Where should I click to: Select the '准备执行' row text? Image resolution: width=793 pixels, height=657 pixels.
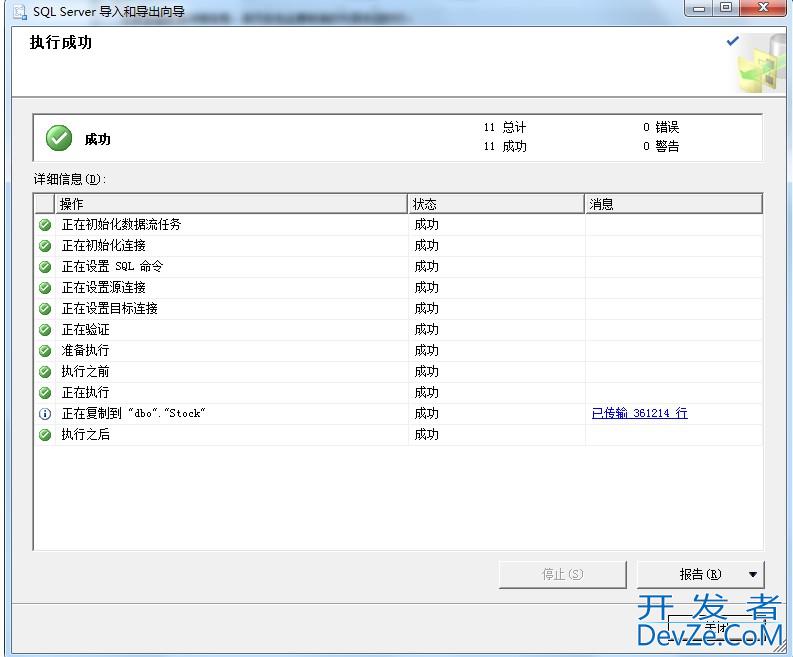pos(85,351)
